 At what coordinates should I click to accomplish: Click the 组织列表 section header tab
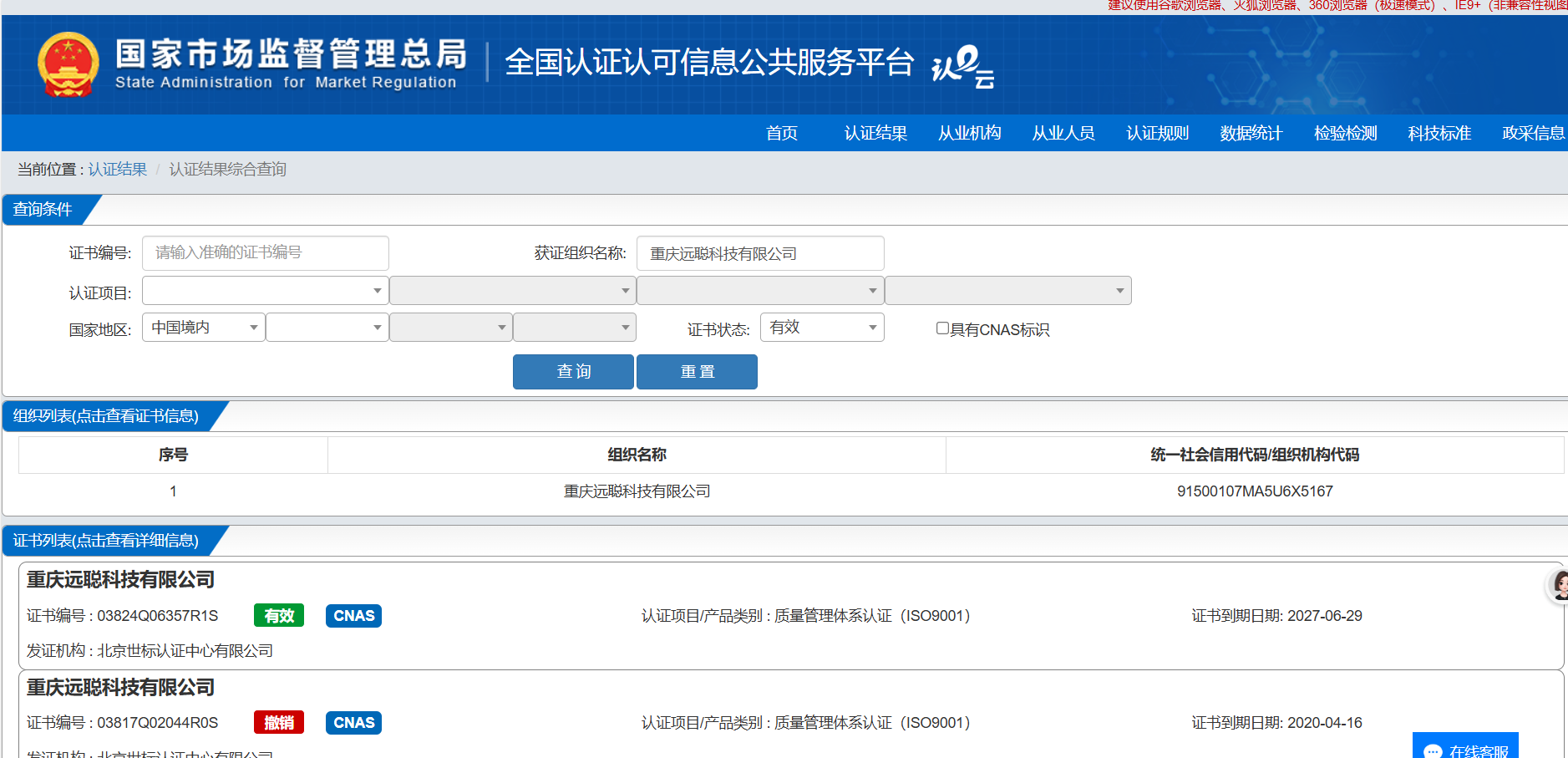point(114,416)
